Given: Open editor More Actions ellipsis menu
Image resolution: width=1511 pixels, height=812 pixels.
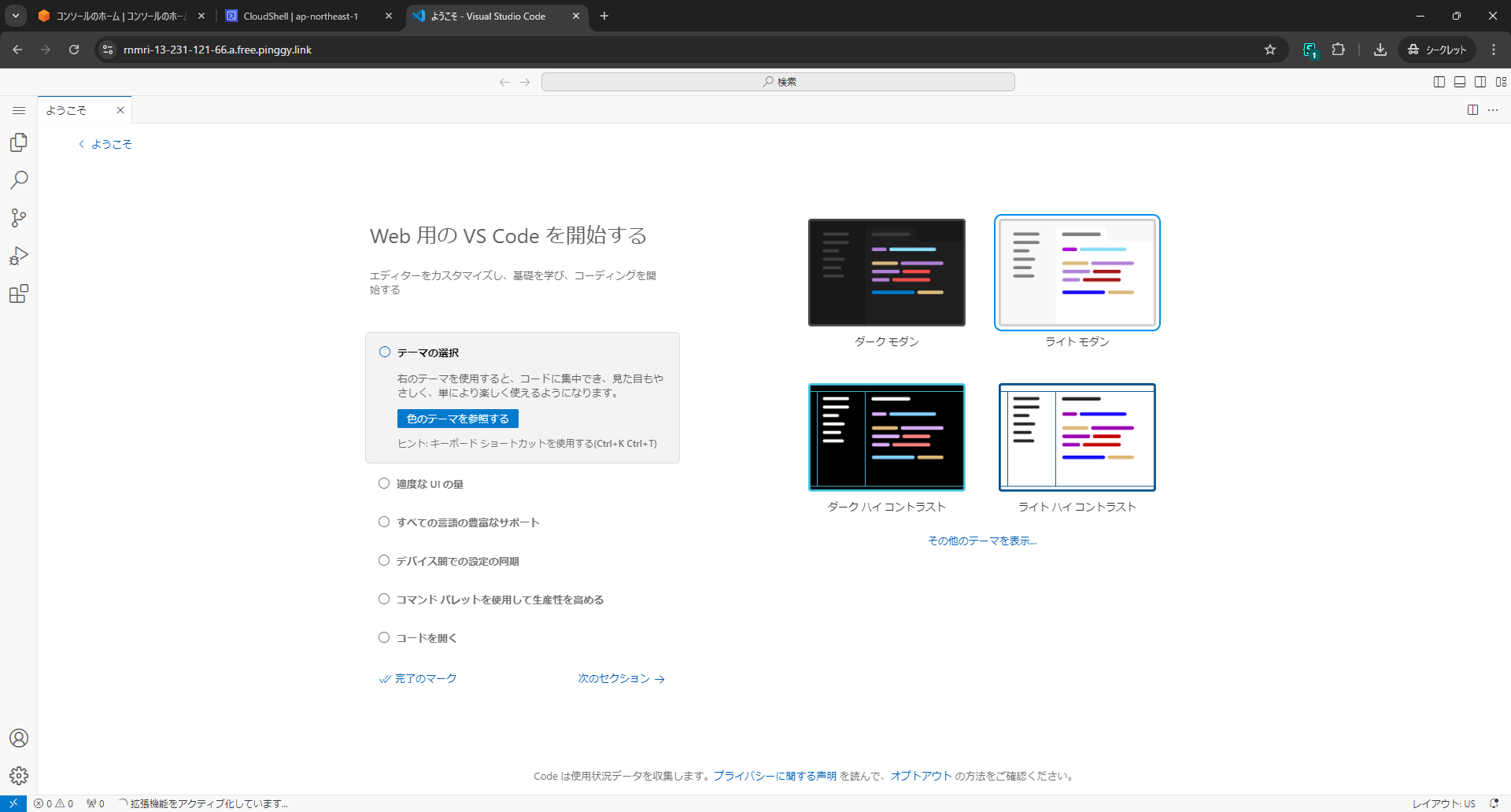Looking at the screenshot, I should 1493,110.
